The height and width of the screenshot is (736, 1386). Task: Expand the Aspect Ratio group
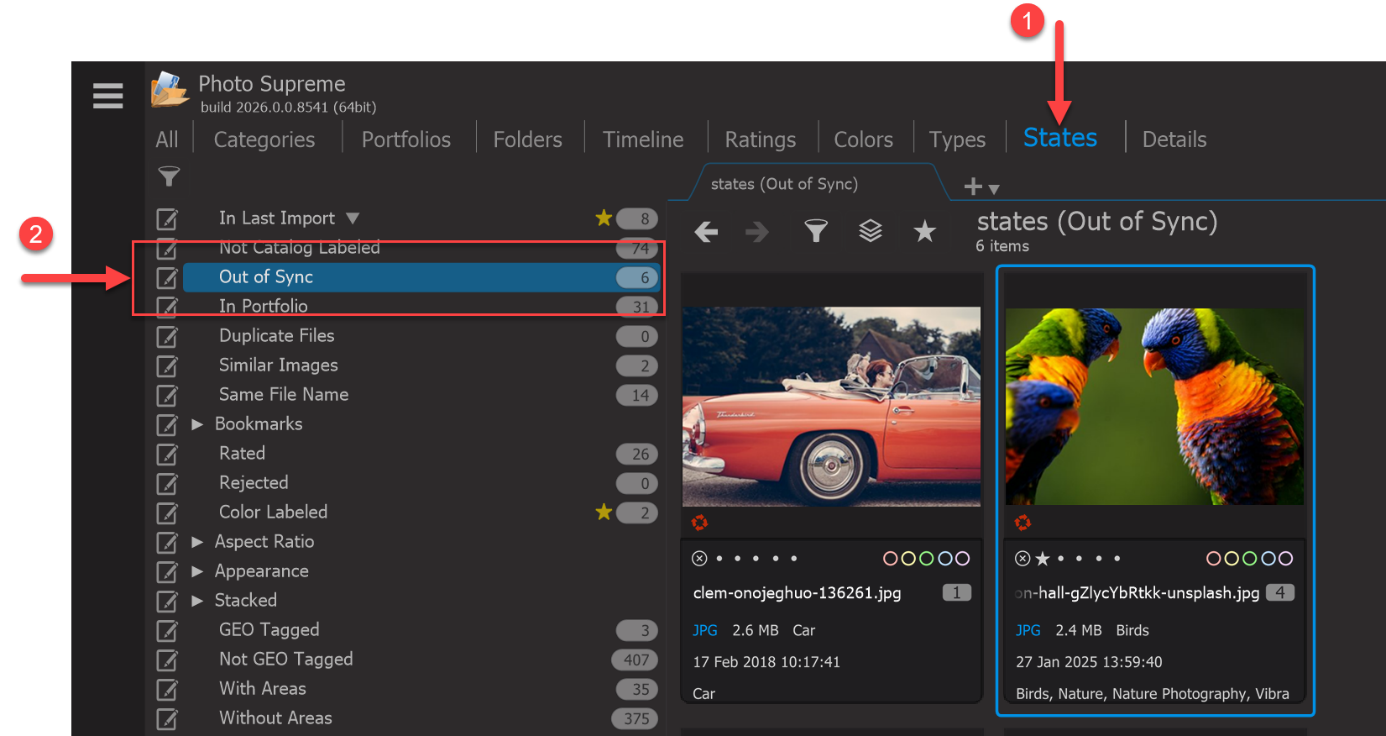pyautogui.click(x=197, y=542)
